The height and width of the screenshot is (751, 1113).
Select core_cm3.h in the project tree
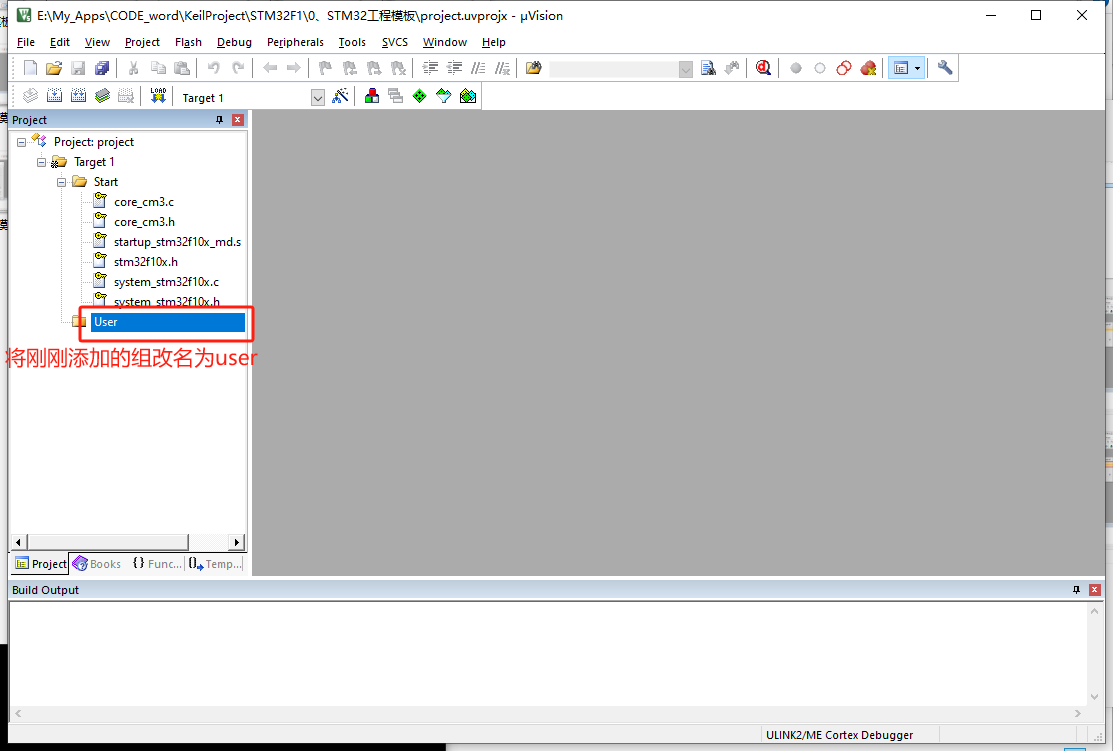144,222
